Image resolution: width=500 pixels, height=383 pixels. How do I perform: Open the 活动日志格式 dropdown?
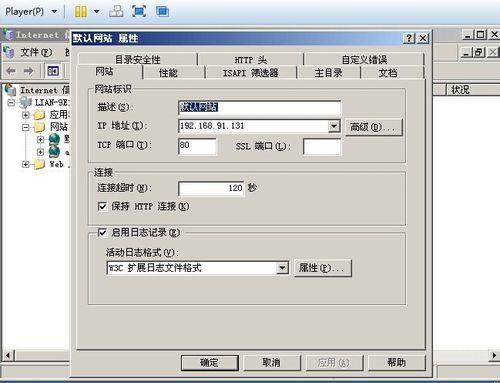[282, 268]
